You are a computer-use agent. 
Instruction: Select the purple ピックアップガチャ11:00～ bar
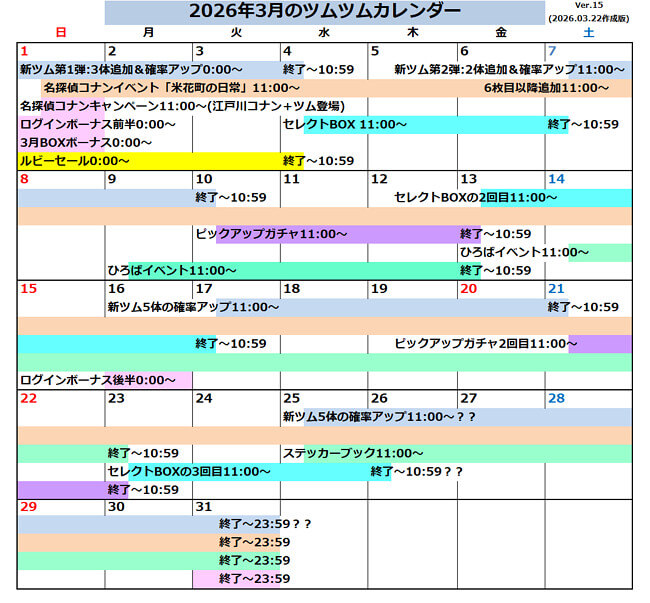[272, 234]
